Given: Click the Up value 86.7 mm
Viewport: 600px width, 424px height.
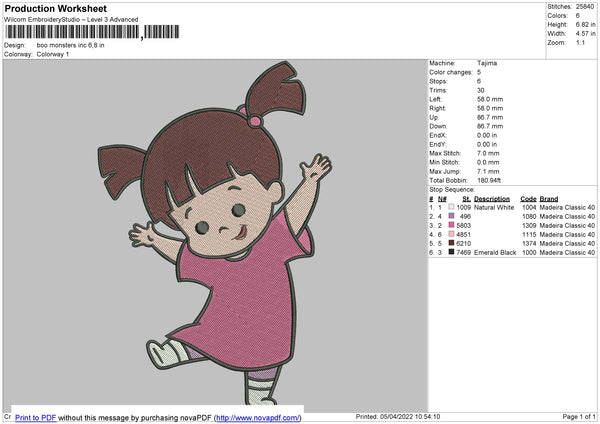Looking at the screenshot, I should click(490, 117).
